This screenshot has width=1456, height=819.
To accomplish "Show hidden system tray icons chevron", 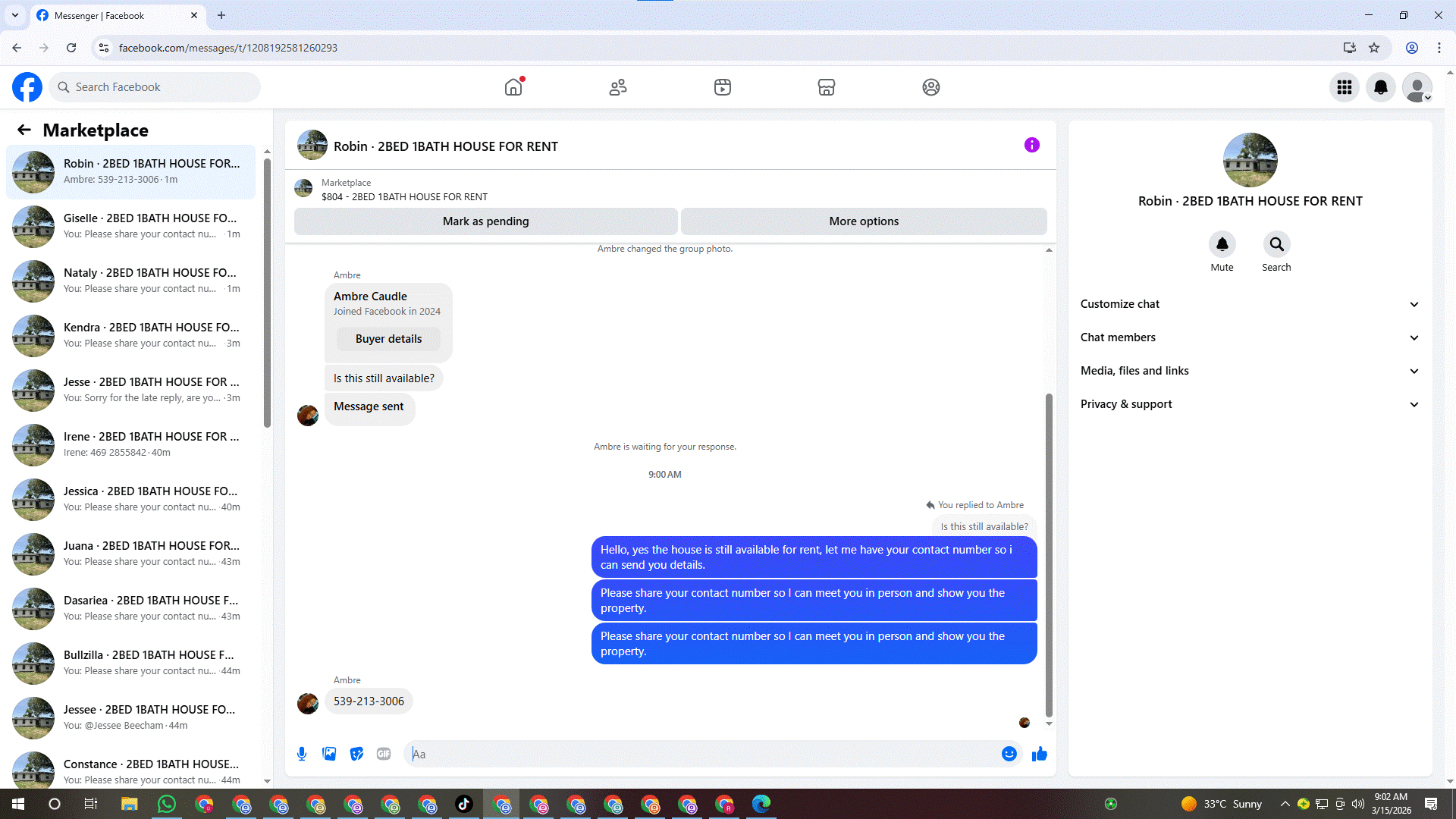I will [x=1285, y=804].
